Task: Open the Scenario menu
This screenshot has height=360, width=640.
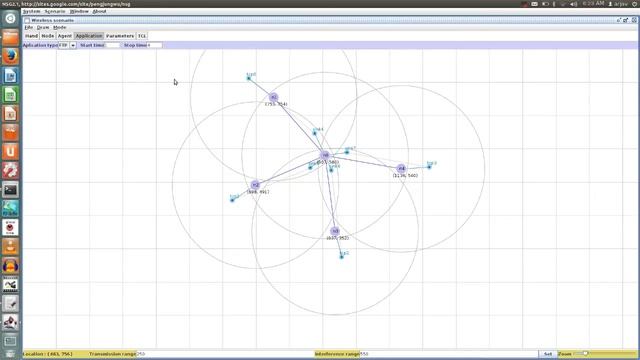Action: [55, 11]
